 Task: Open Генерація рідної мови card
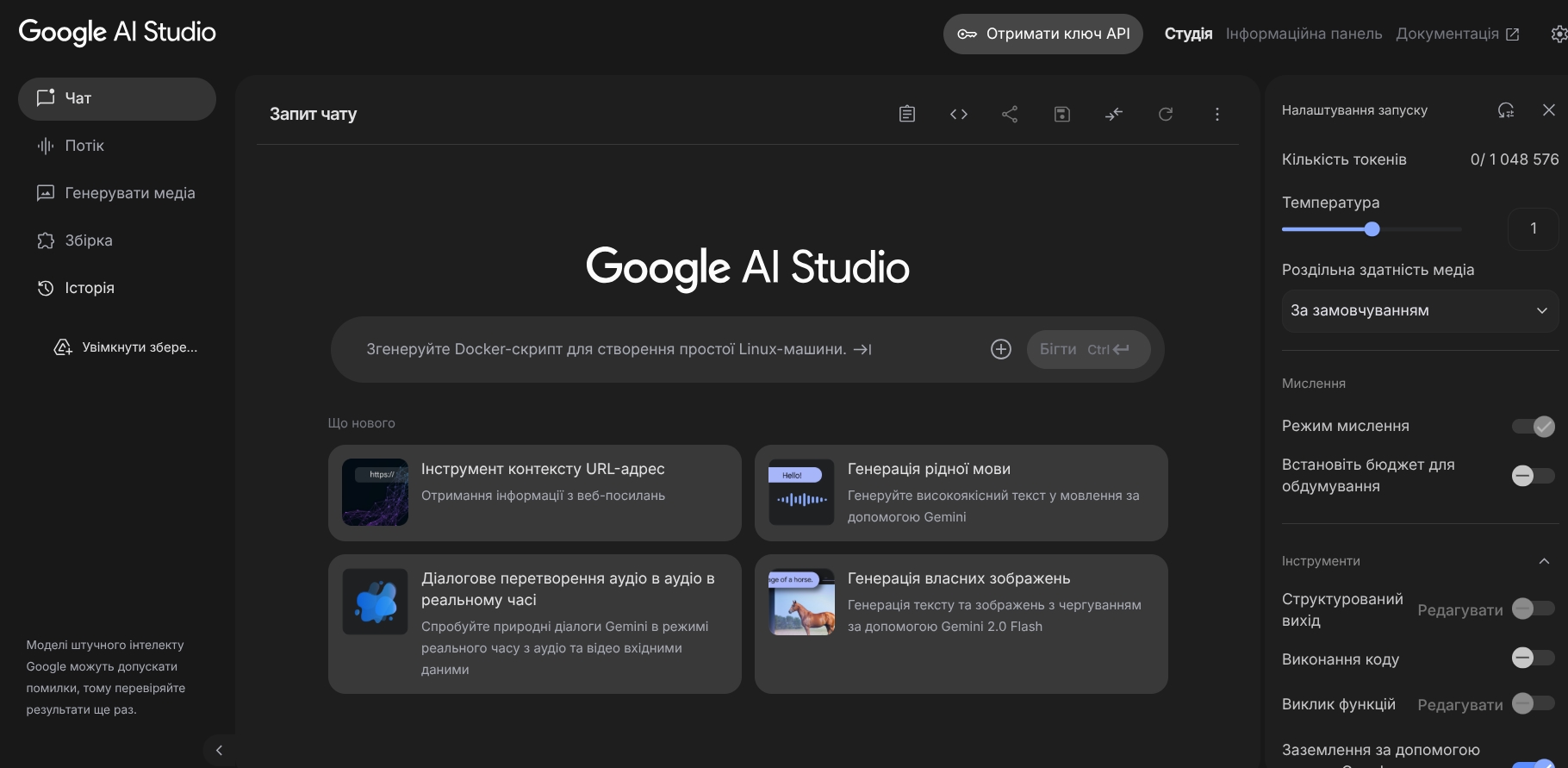961,493
